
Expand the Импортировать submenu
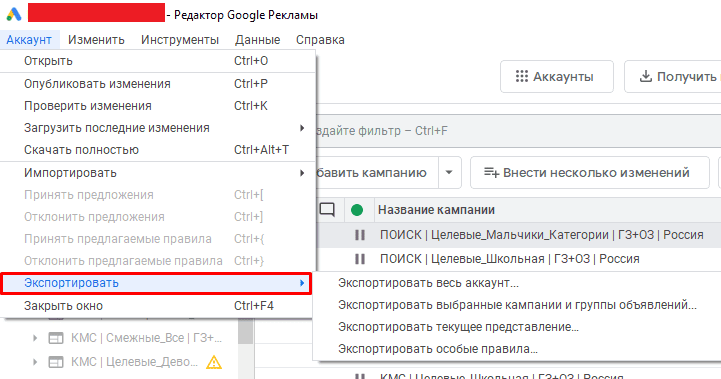point(158,173)
